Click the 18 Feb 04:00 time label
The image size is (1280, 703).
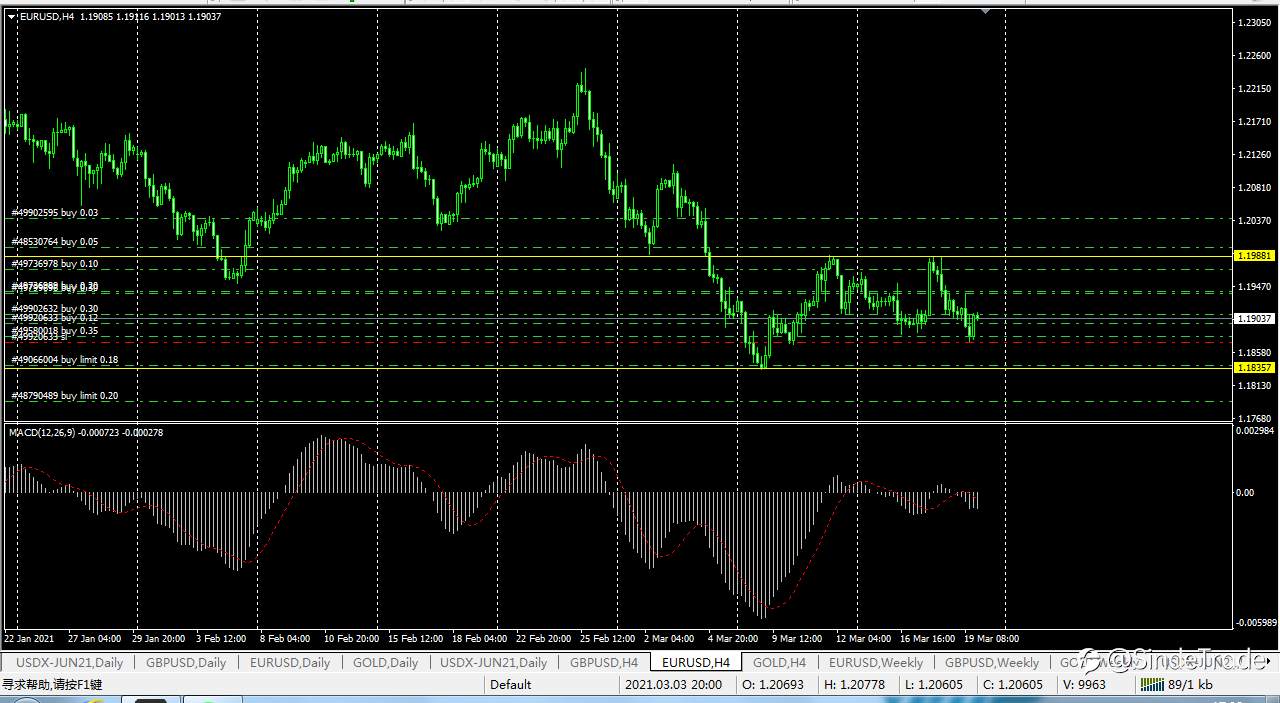pos(478,638)
